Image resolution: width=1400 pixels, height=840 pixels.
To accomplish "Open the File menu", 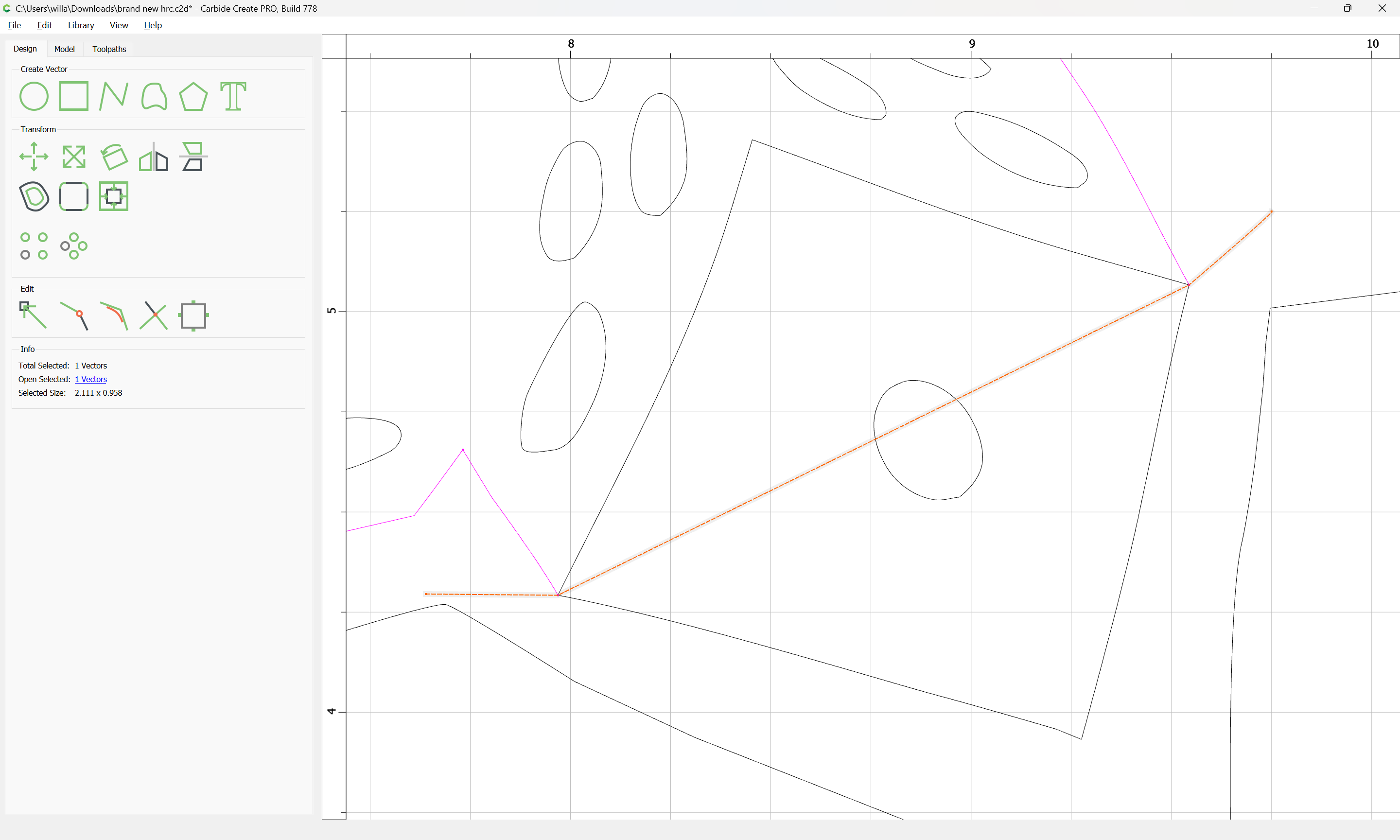I will pos(14,25).
